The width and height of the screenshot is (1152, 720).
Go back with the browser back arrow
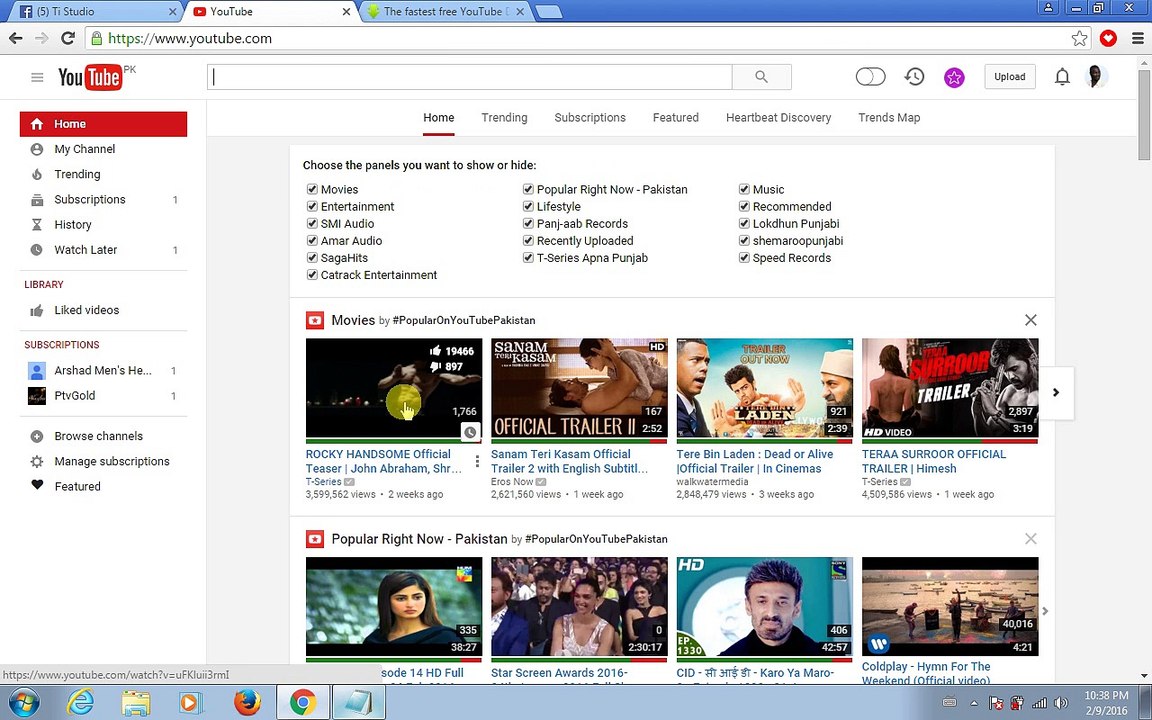15,38
